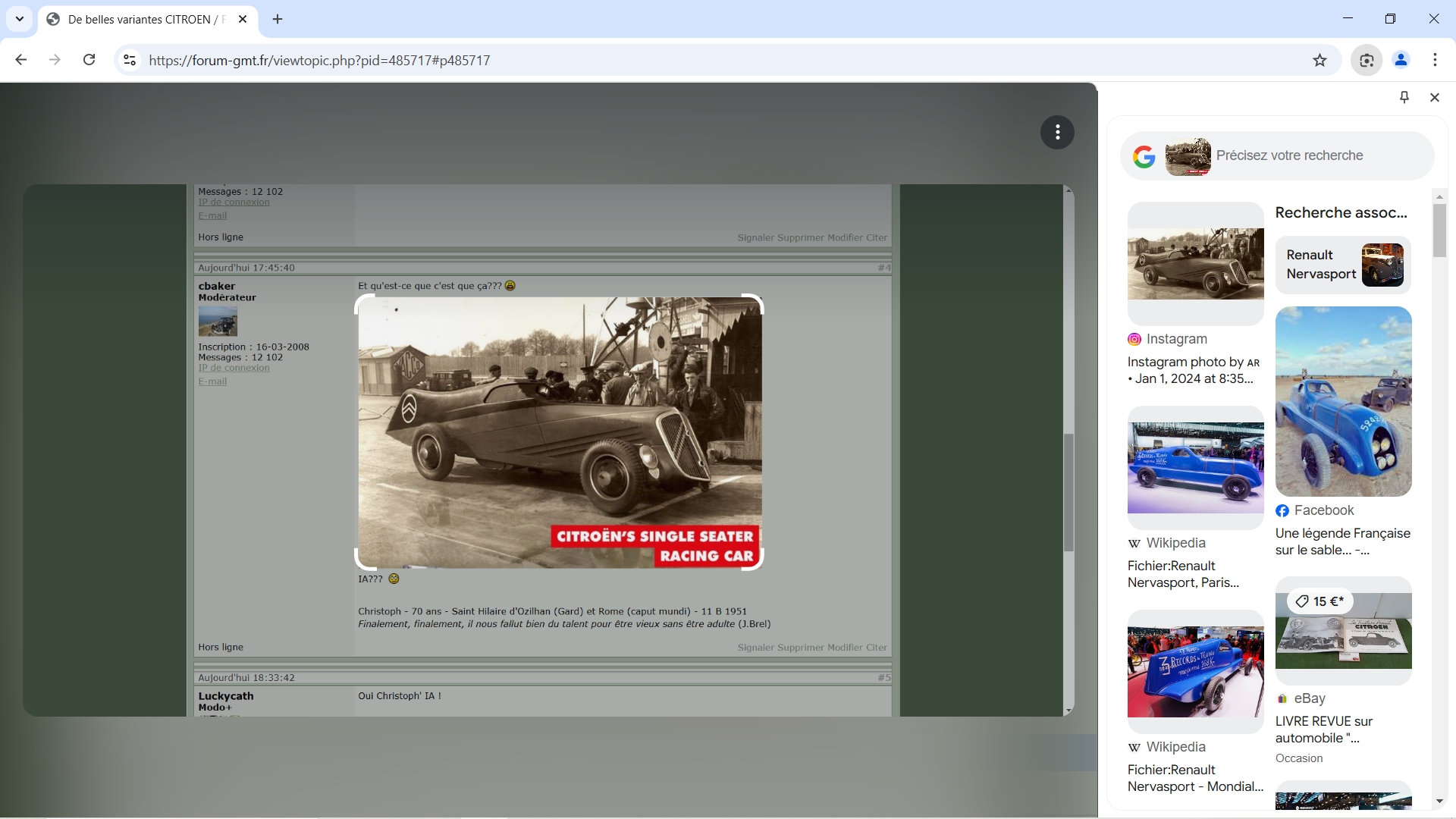1456x819 pixels.
Task: Expand the tab search dropdown arrow
Action: [20, 19]
